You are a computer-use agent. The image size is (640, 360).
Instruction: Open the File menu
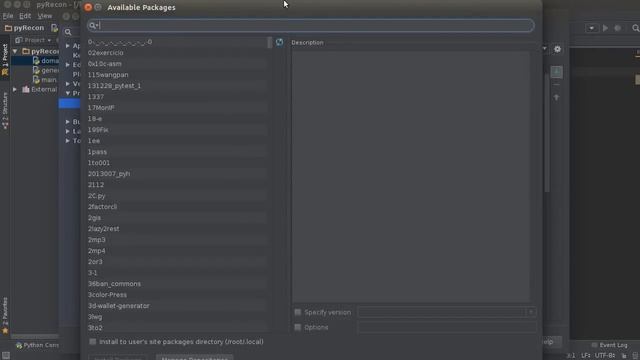[x=8, y=16]
